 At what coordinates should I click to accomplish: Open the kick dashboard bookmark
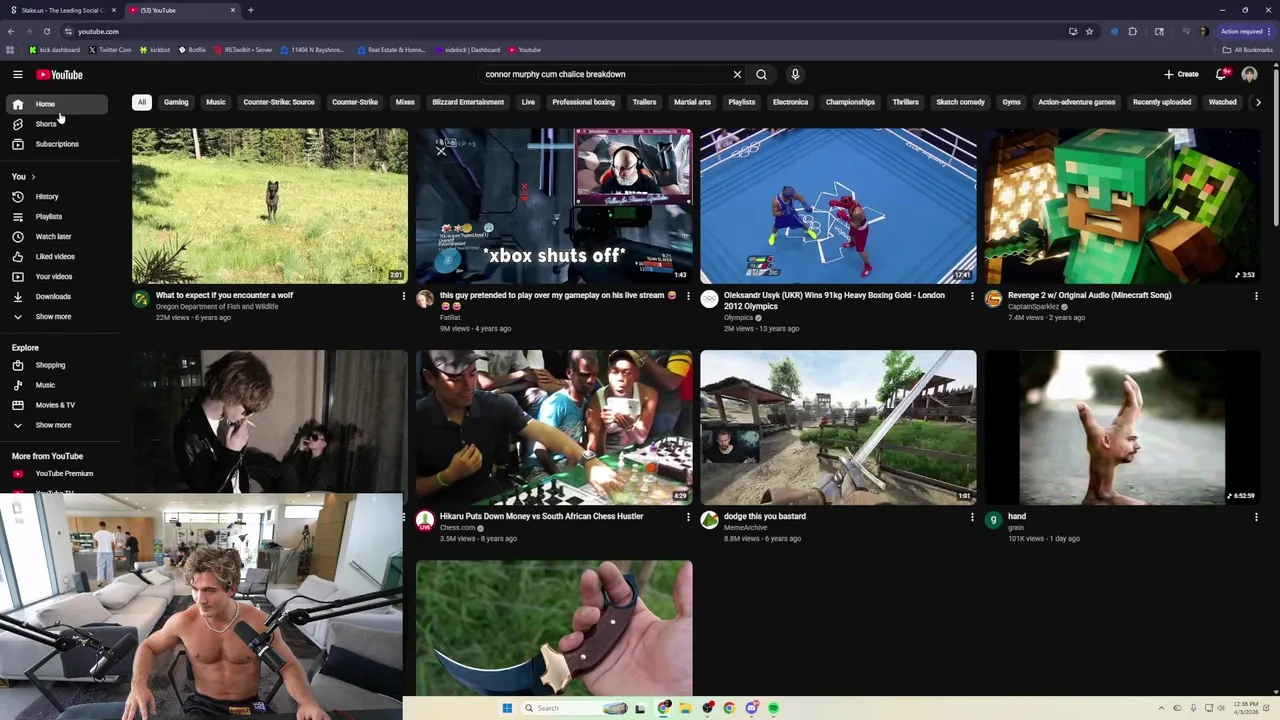pos(55,49)
